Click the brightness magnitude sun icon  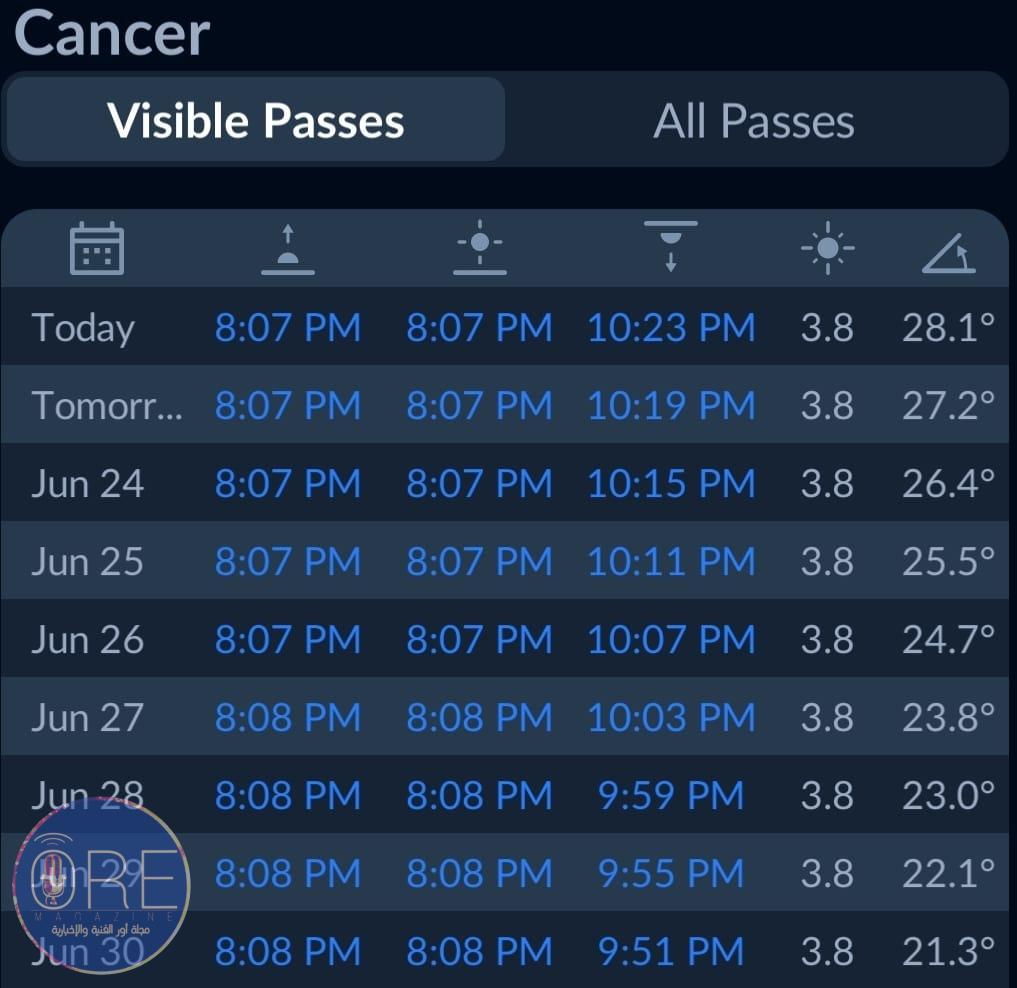tap(827, 248)
